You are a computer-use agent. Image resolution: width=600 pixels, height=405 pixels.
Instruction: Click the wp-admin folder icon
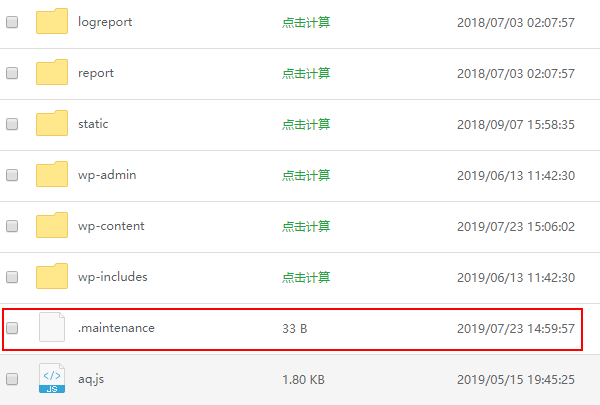point(51,175)
